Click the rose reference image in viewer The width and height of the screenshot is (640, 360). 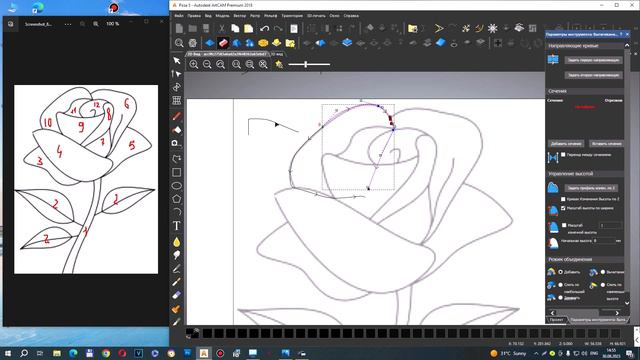[x=86, y=179]
